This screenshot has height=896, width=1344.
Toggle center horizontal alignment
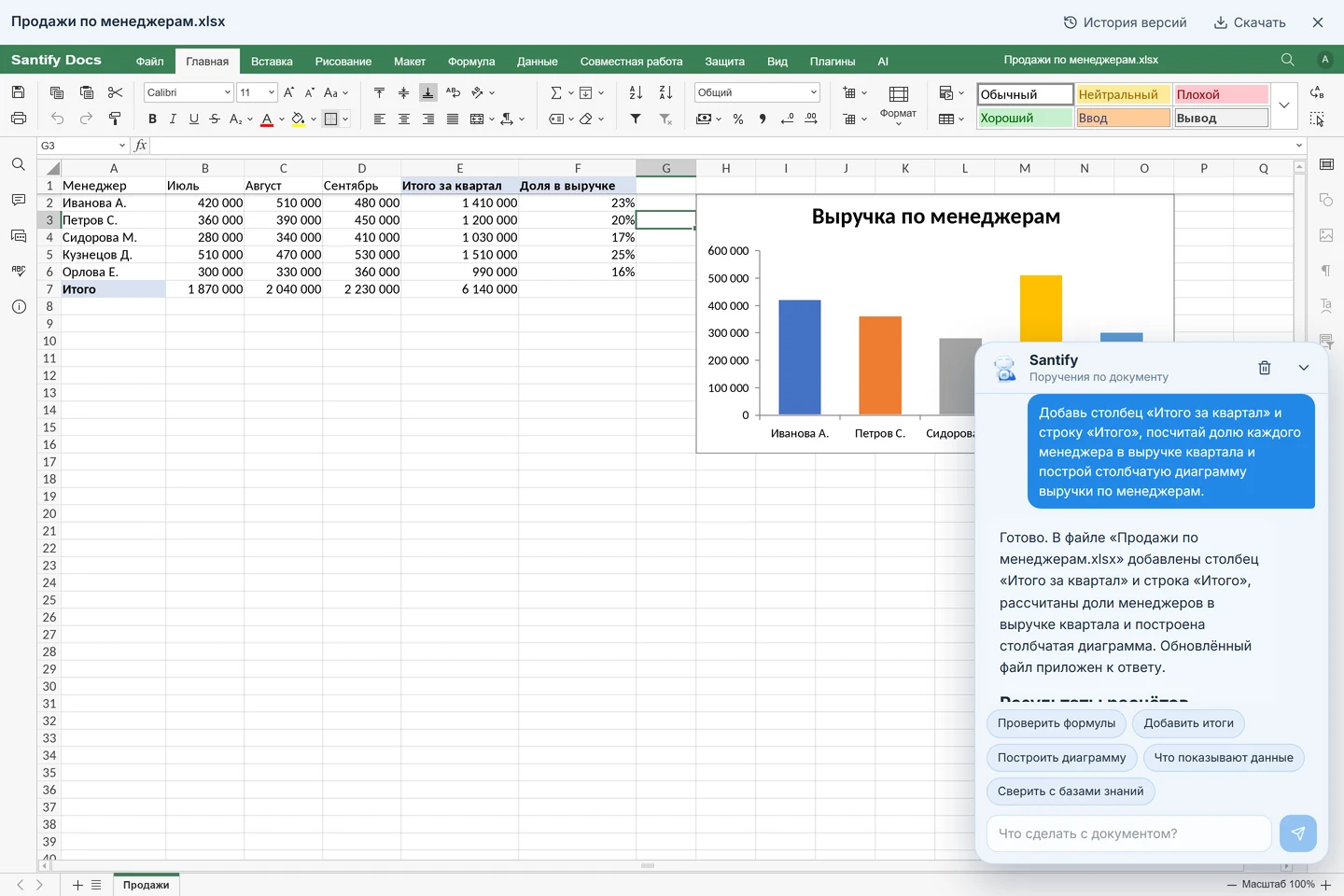coord(404,119)
